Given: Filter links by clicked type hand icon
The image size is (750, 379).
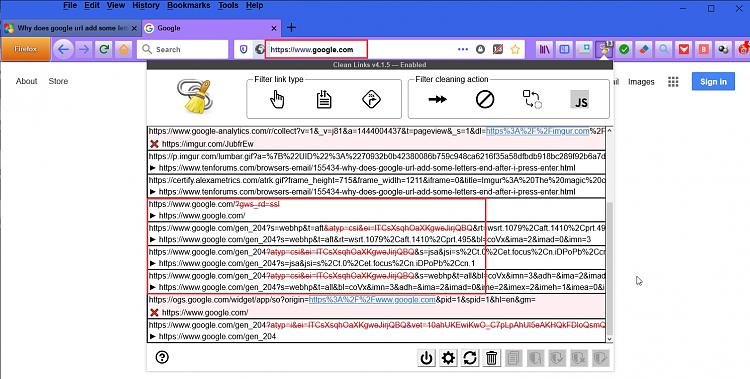Looking at the screenshot, I should tap(277, 100).
